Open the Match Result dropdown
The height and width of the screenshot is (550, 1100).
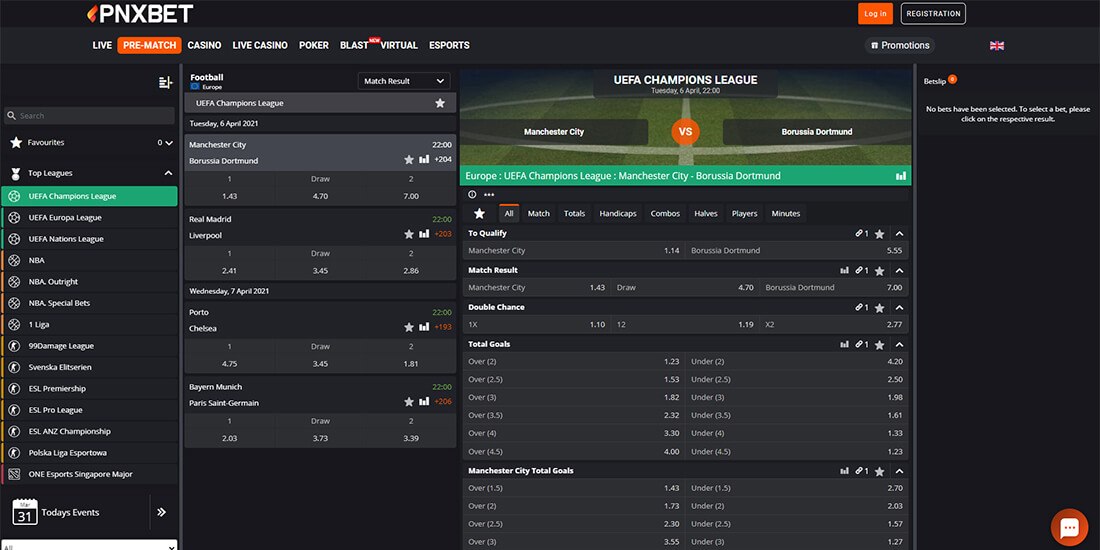point(404,81)
